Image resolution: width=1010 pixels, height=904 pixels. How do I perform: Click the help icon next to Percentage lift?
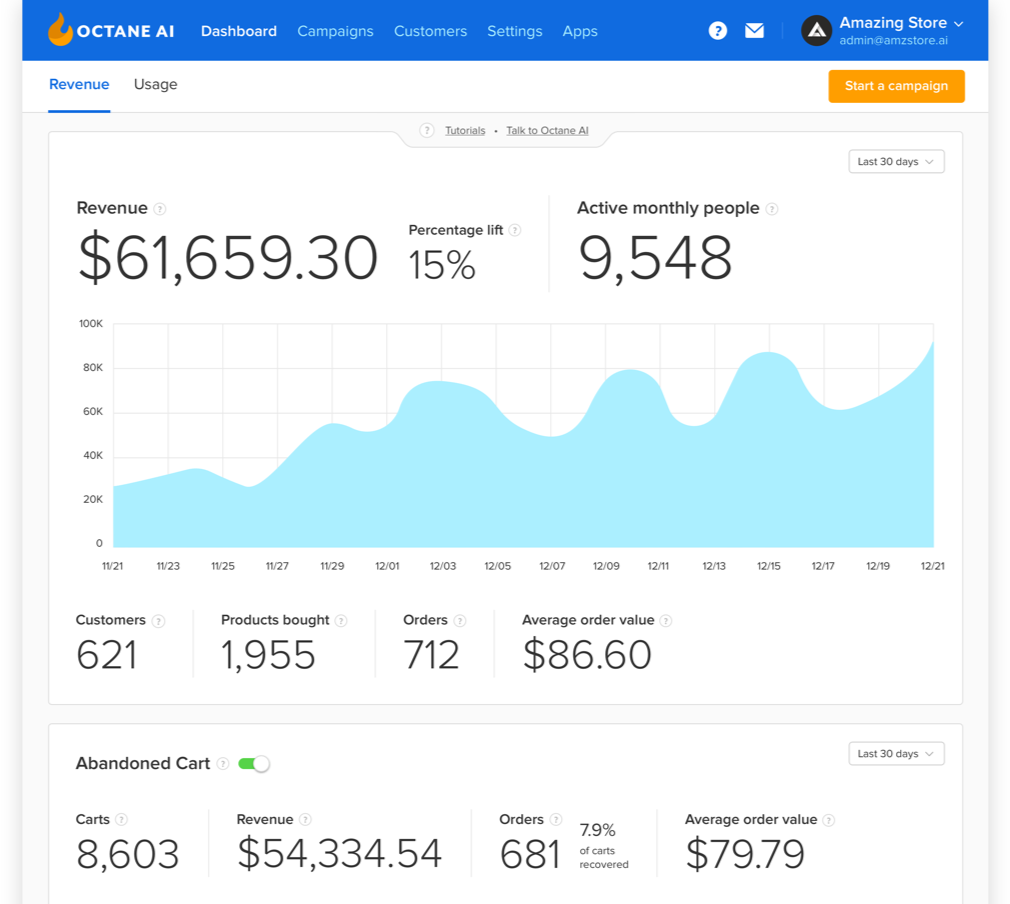click(x=515, y=230)
